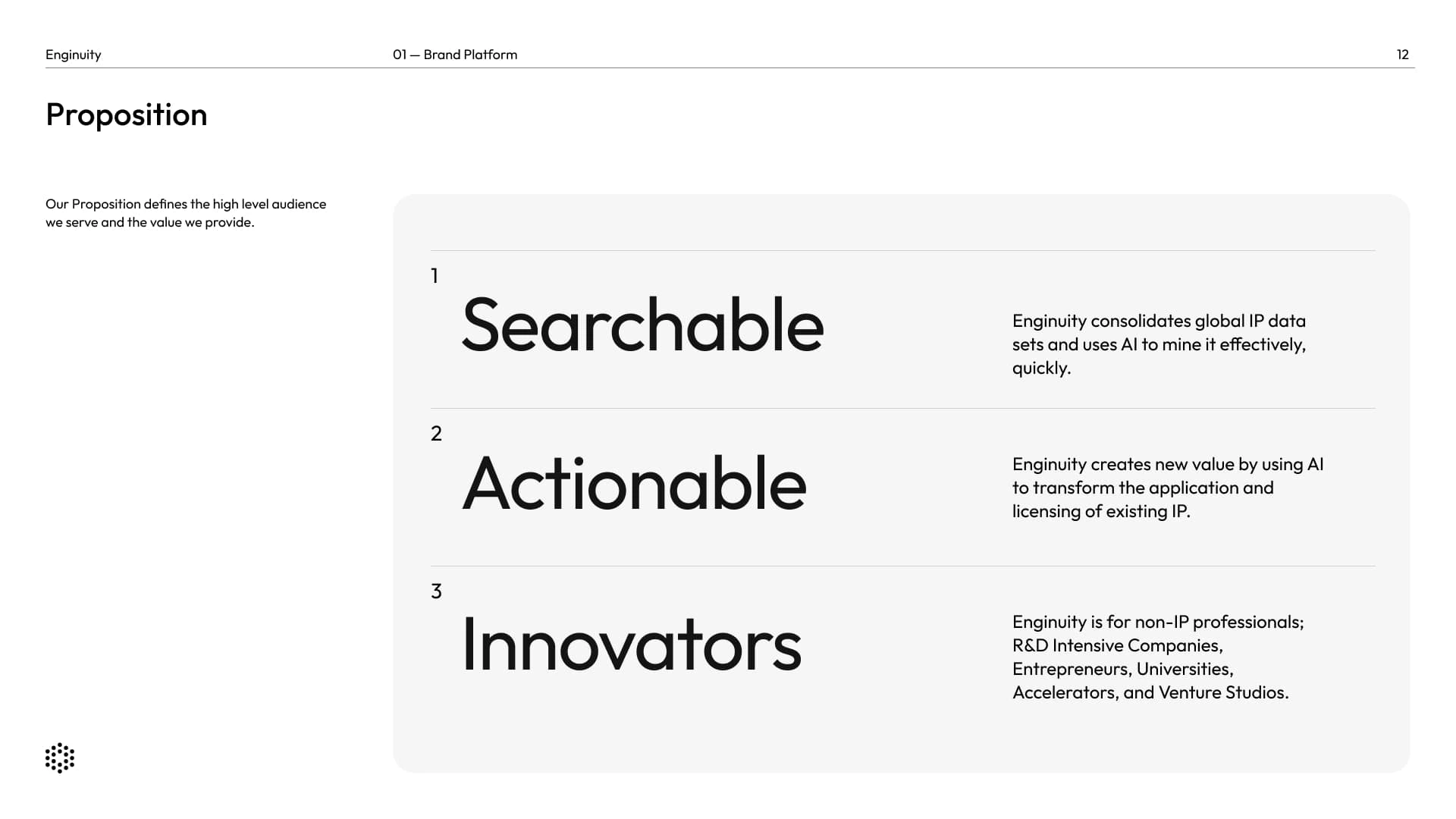Click the Enginuity header label
Viewport: 1456px width, 819px height.
tap(73, 55)
